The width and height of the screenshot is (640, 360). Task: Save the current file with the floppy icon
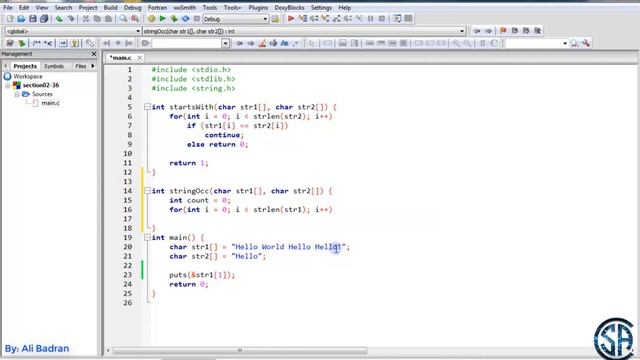(x=33, y=19)
